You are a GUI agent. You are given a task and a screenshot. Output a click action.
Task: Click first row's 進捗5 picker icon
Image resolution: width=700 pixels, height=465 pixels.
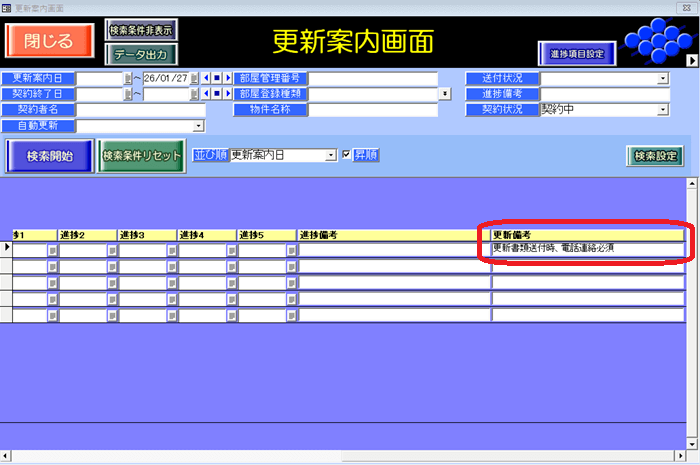(291, 250)
